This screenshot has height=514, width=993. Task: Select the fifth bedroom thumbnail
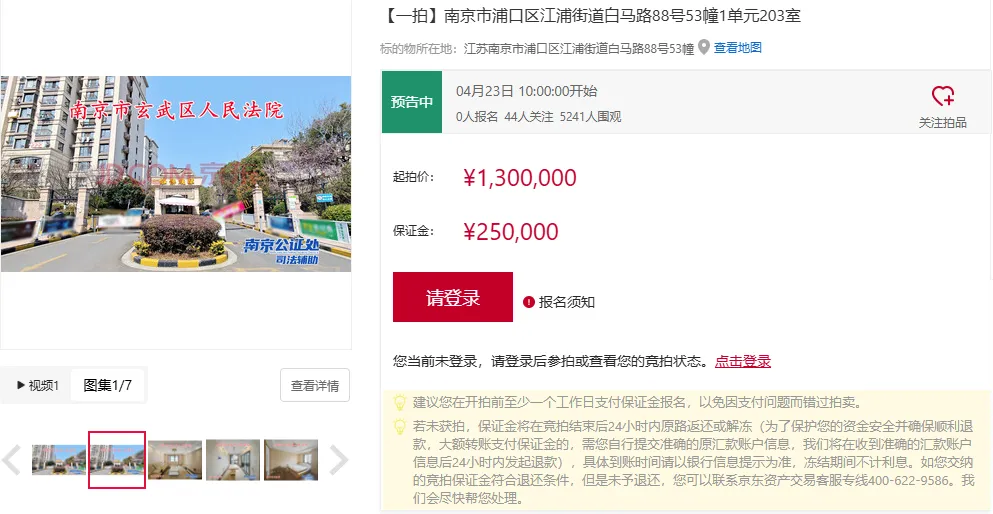tap(291, 460)
